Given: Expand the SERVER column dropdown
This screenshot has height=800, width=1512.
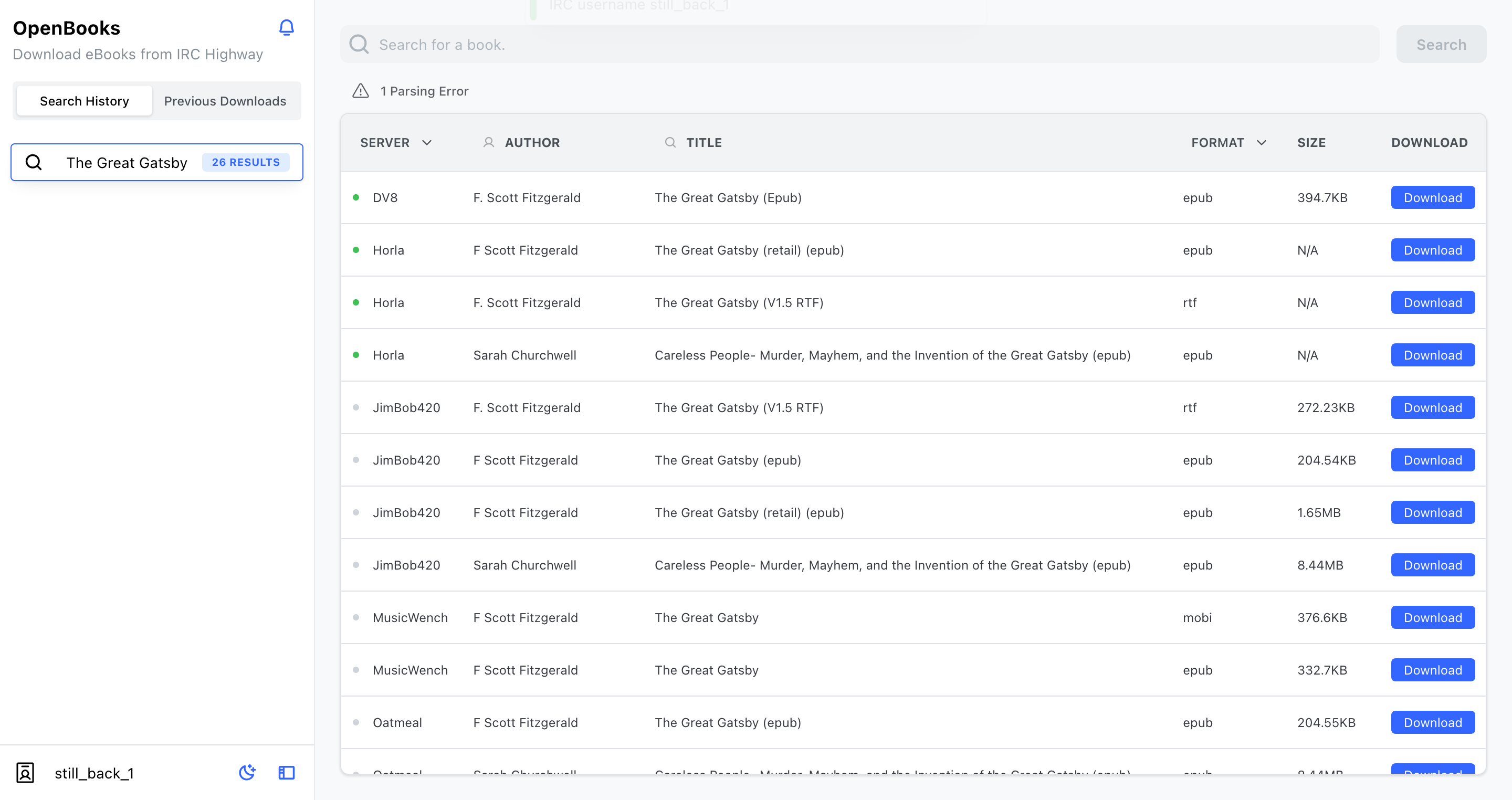Looking at the screenshot, I should pyautogui.click(x=427, y=142).
